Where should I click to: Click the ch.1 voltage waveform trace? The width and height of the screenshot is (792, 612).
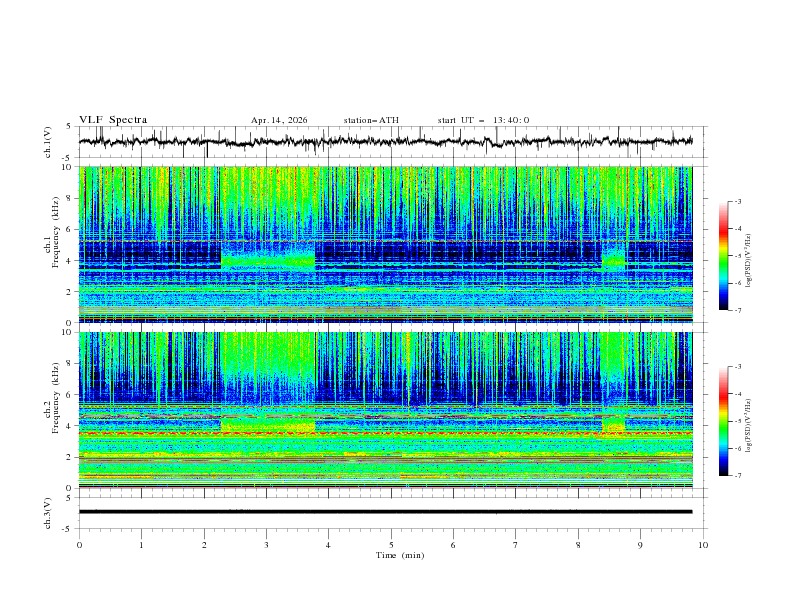pos(385,142)
